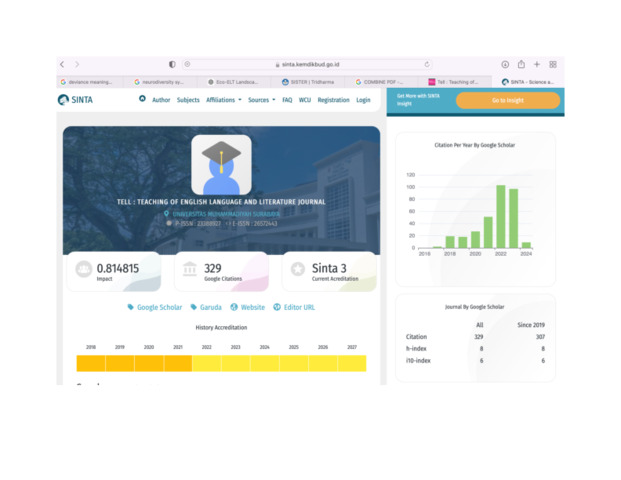Click the 2022 accreditation history cell

pyautogui.click(x=207, y=363)
